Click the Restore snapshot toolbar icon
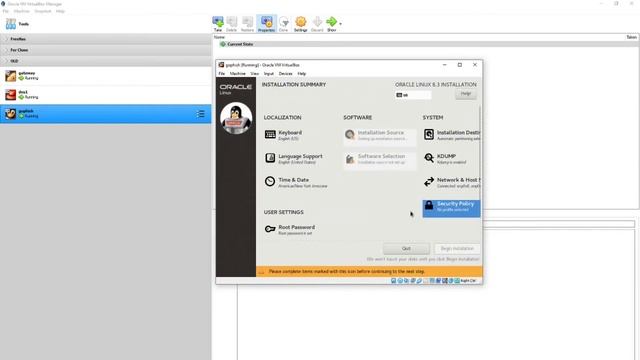 pyautogui.click(x=247, y=24)
